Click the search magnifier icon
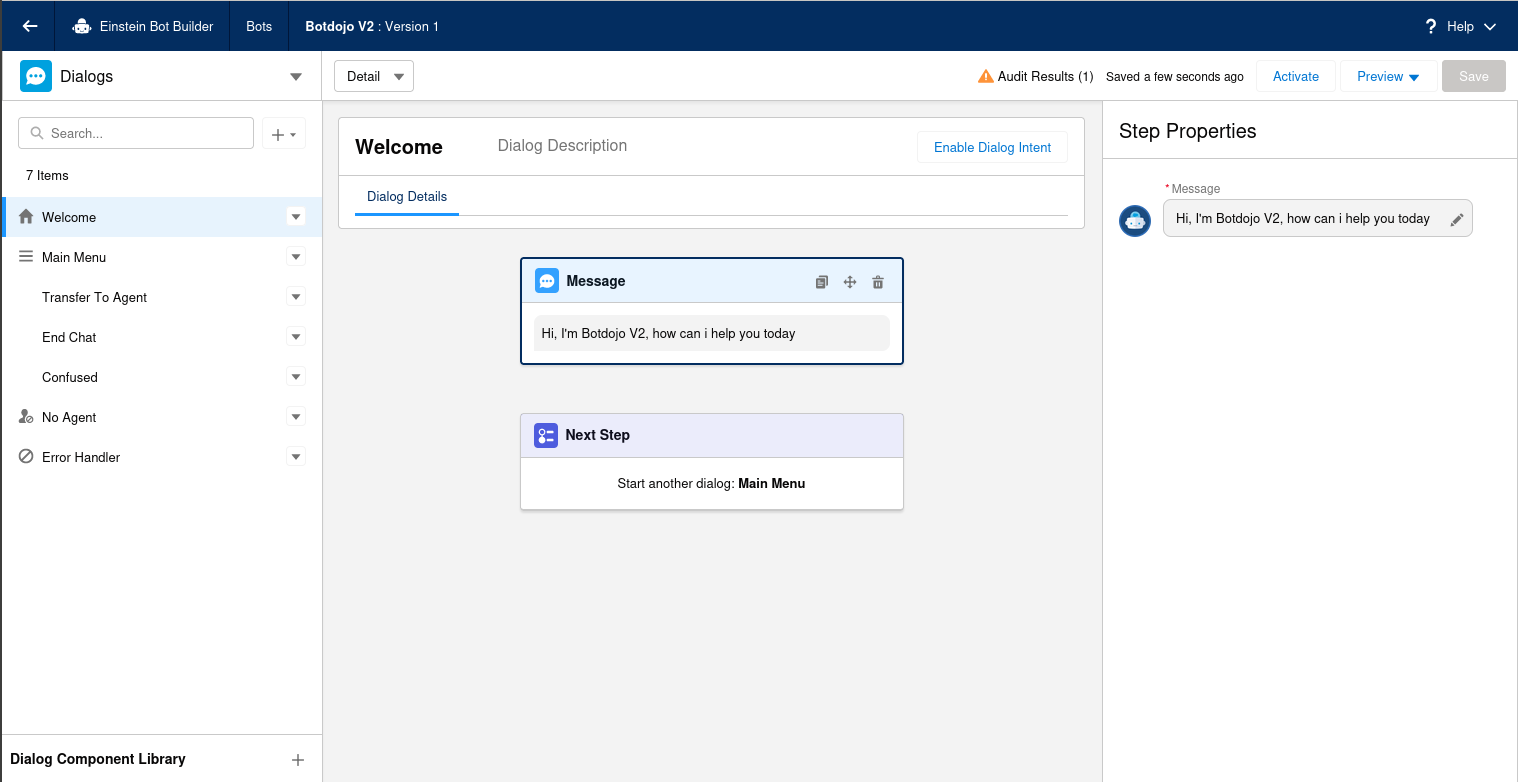 click(x=37, y=133)
